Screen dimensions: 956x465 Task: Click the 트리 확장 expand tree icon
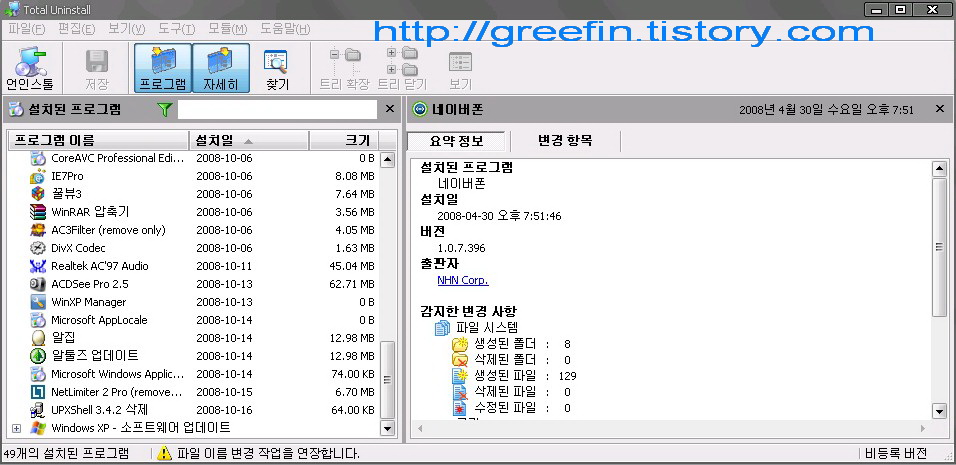click(344, 68)
